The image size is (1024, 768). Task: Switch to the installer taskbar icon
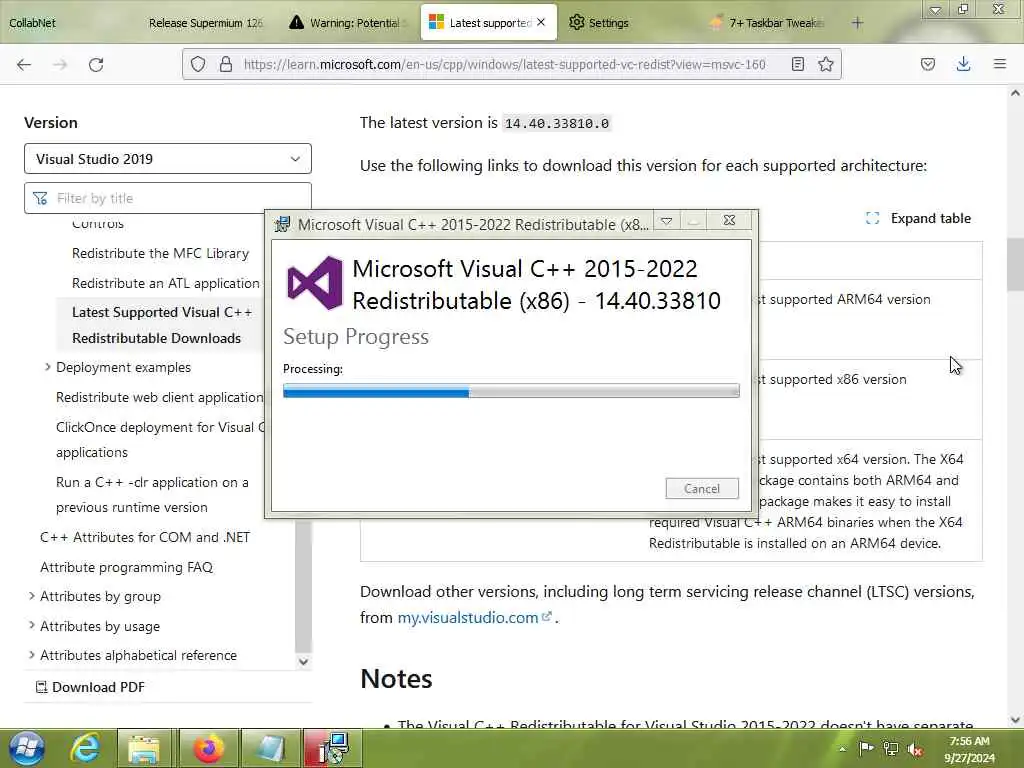(332, 748)
